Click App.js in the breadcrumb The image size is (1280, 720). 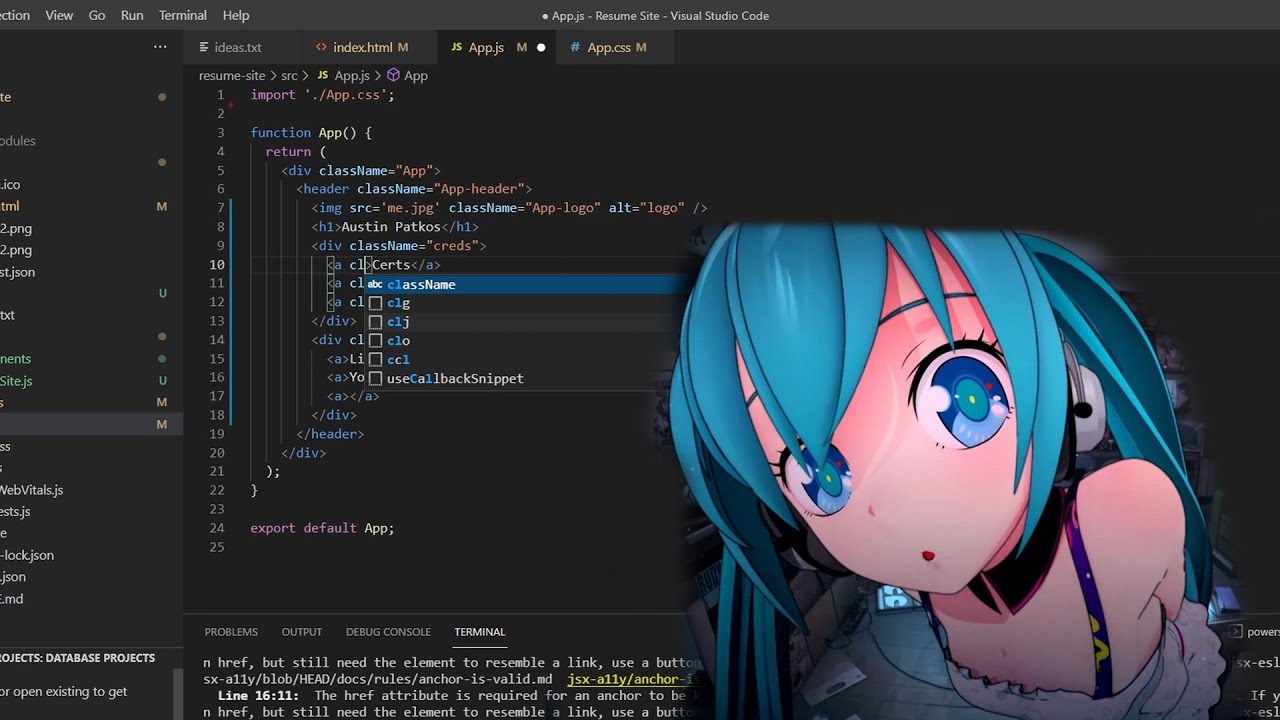tap(352, 75)
